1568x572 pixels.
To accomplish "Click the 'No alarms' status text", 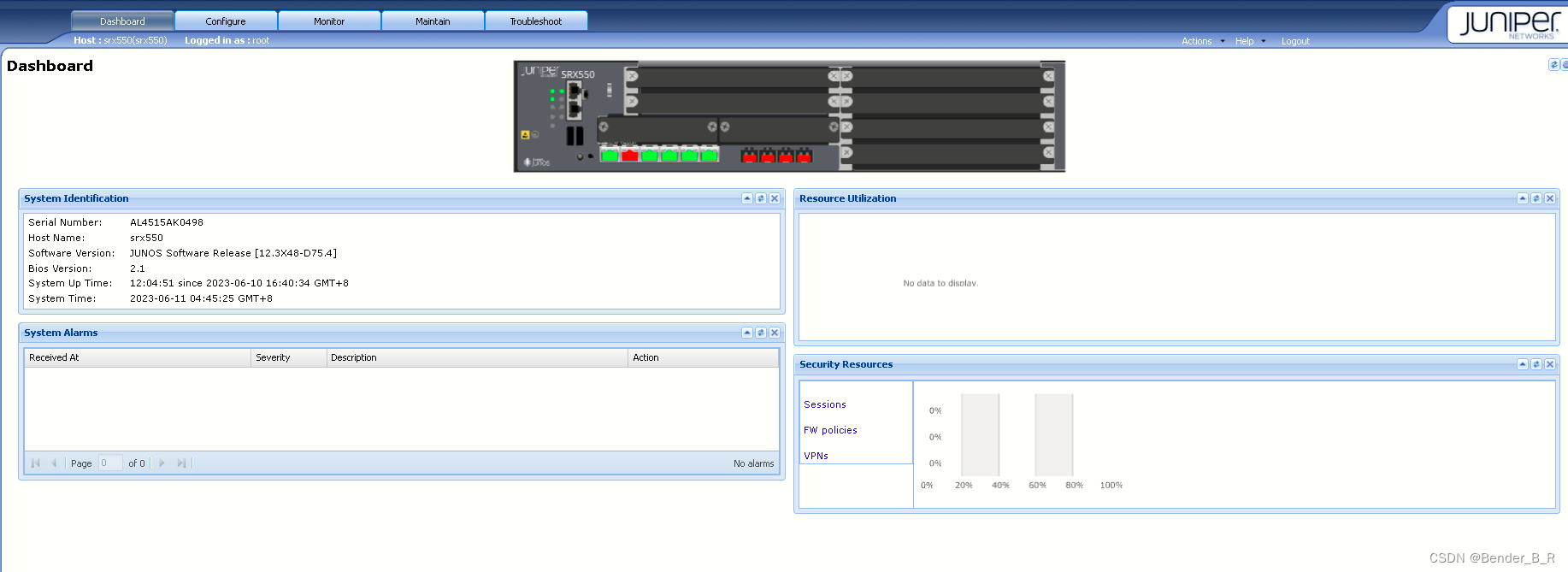I will point(753,463).
